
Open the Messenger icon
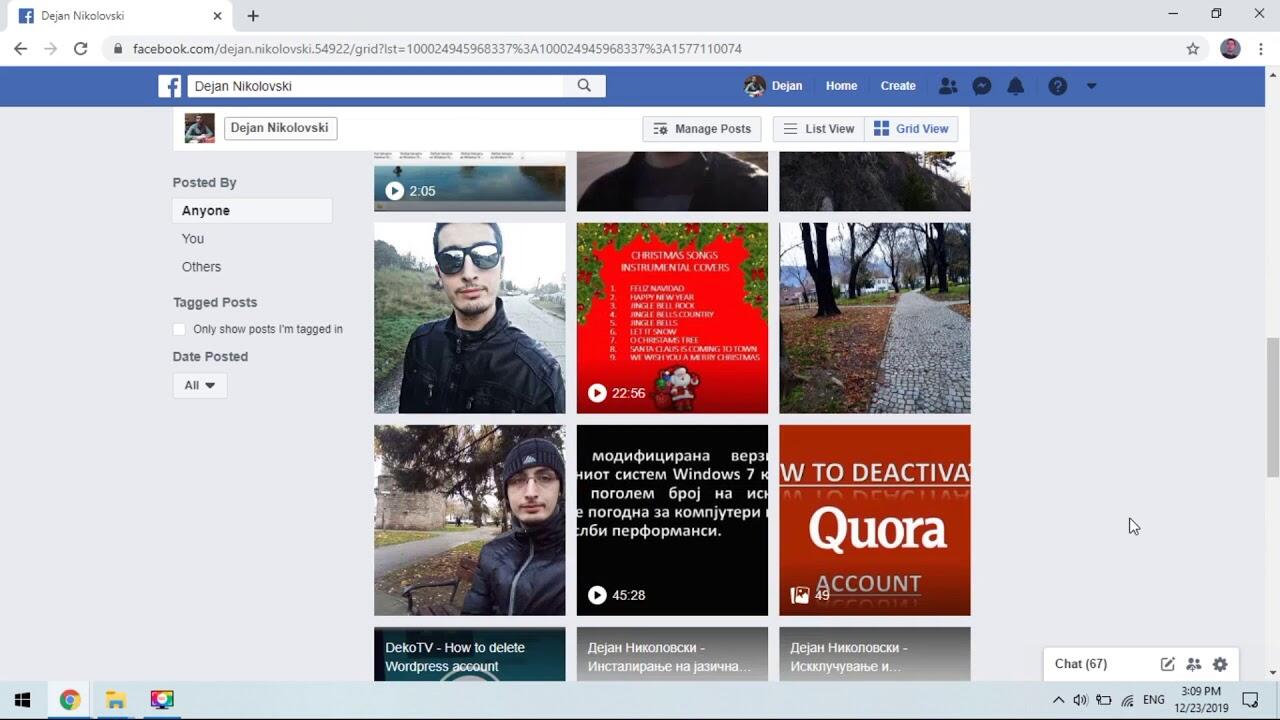coord(982,86)
